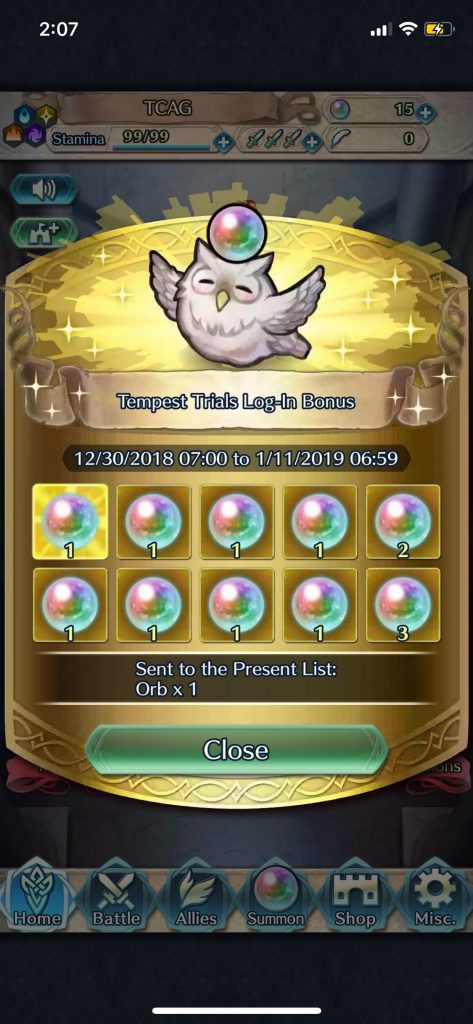This screenshot has height=1024, width=473.
Task: Tap the green Close button
Action: (236, 749)
